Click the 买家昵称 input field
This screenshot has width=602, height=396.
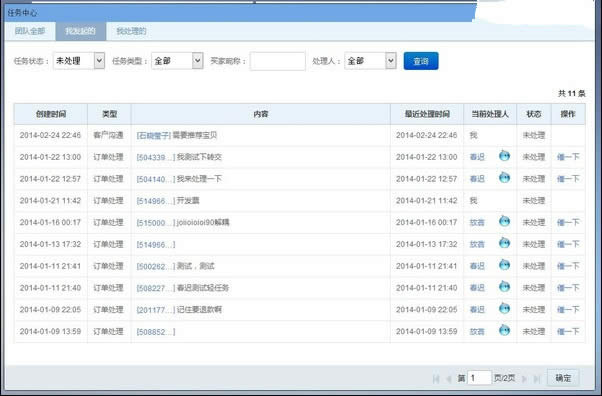[278, 61]
